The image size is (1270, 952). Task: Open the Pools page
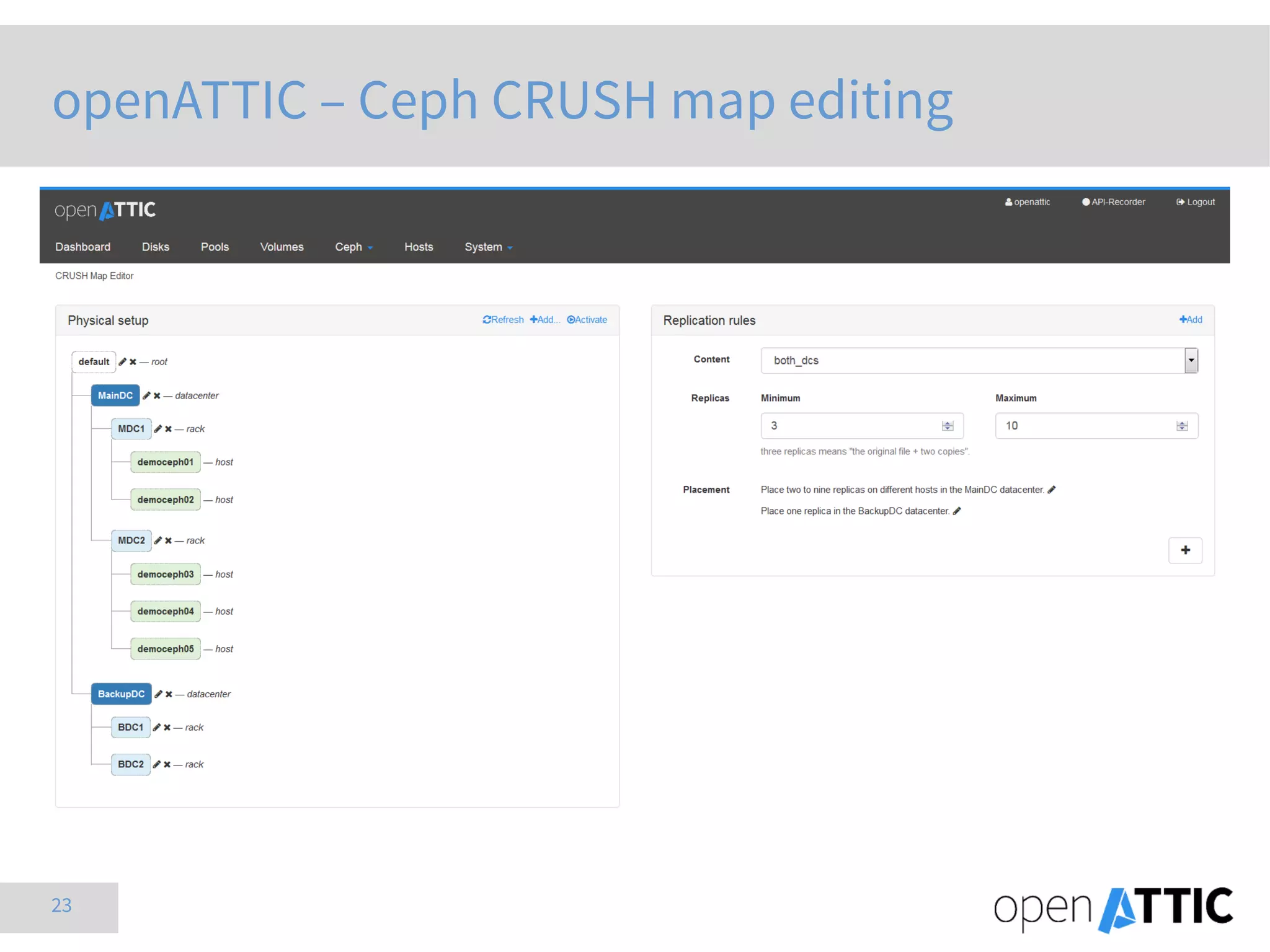point(215,247)
